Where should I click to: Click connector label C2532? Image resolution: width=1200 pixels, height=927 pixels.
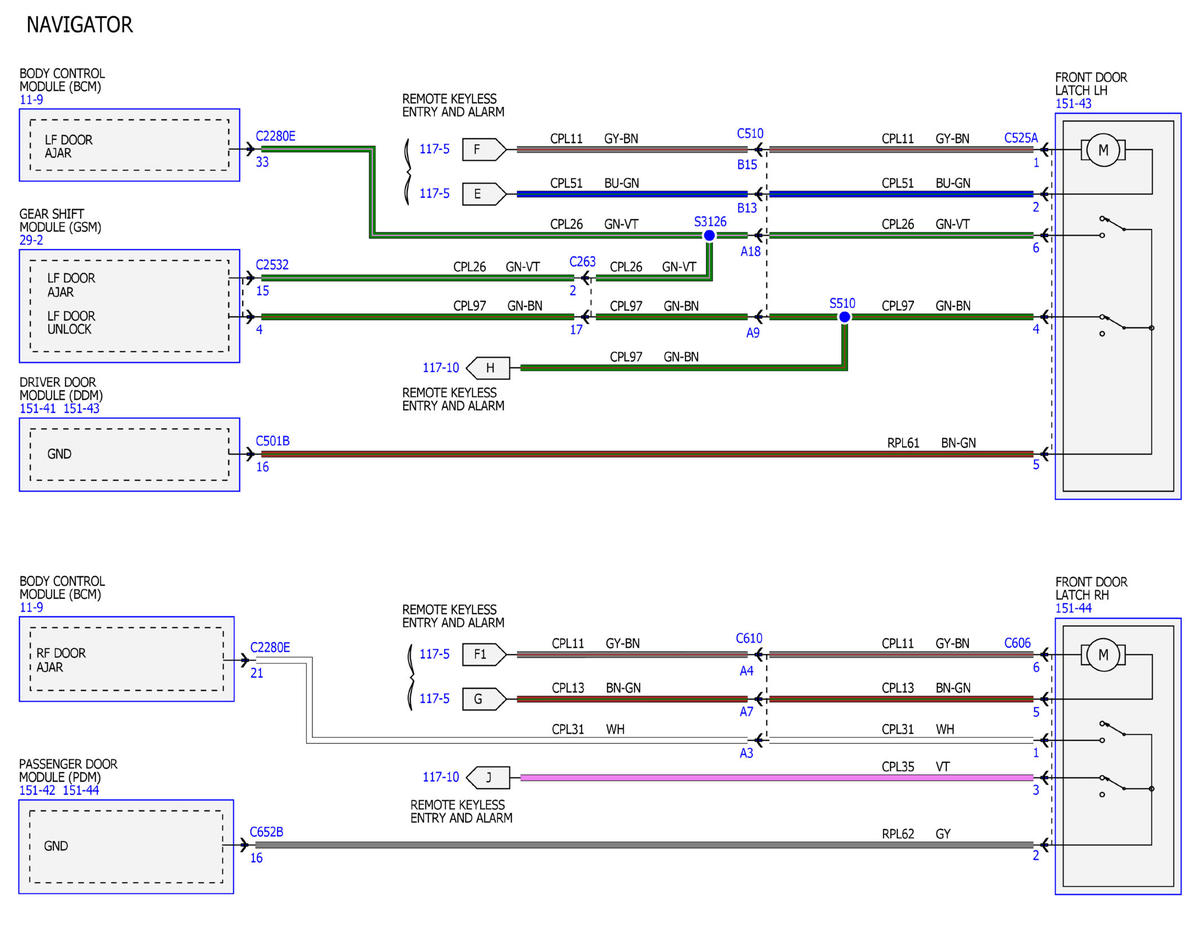[271, 264]
